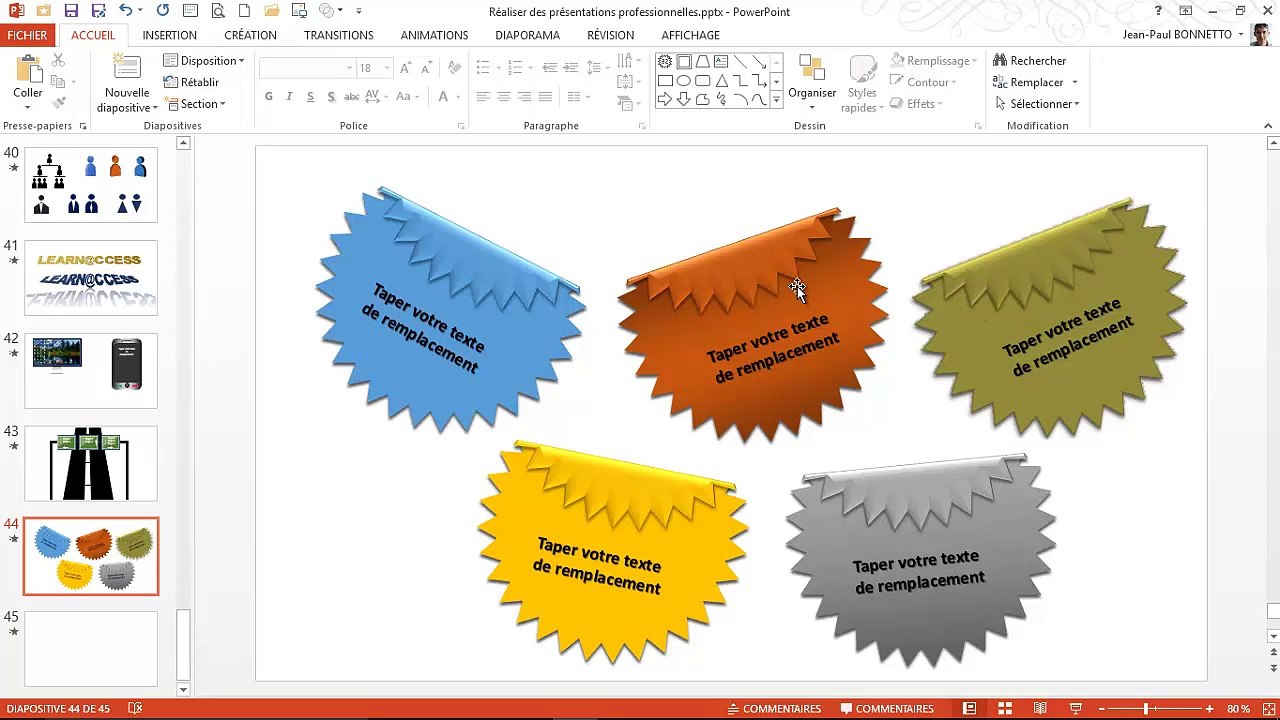Open the font name combo box
The image size is (1280, 720).
[306, 68]
